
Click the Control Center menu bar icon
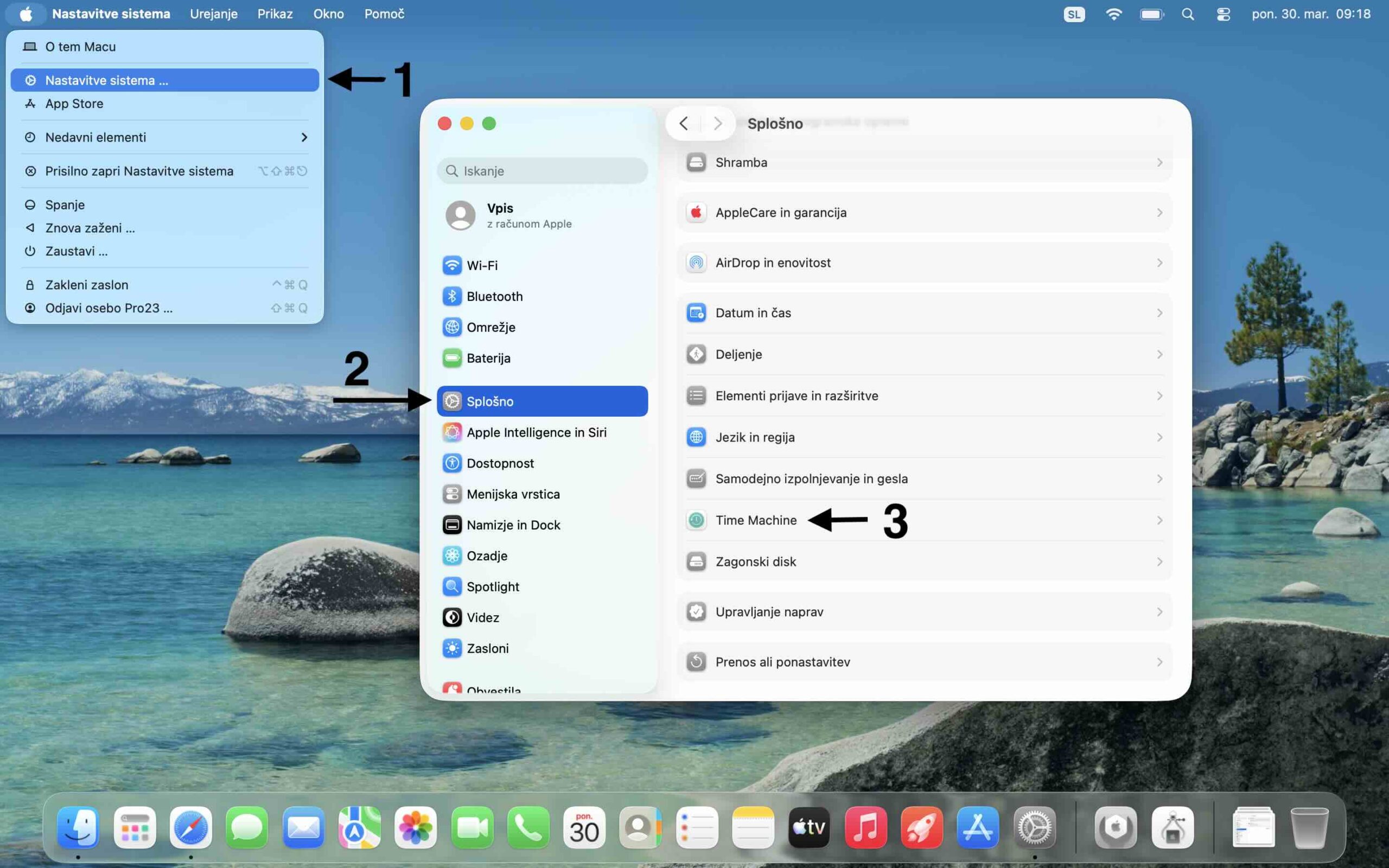(x=1222, y=14)
